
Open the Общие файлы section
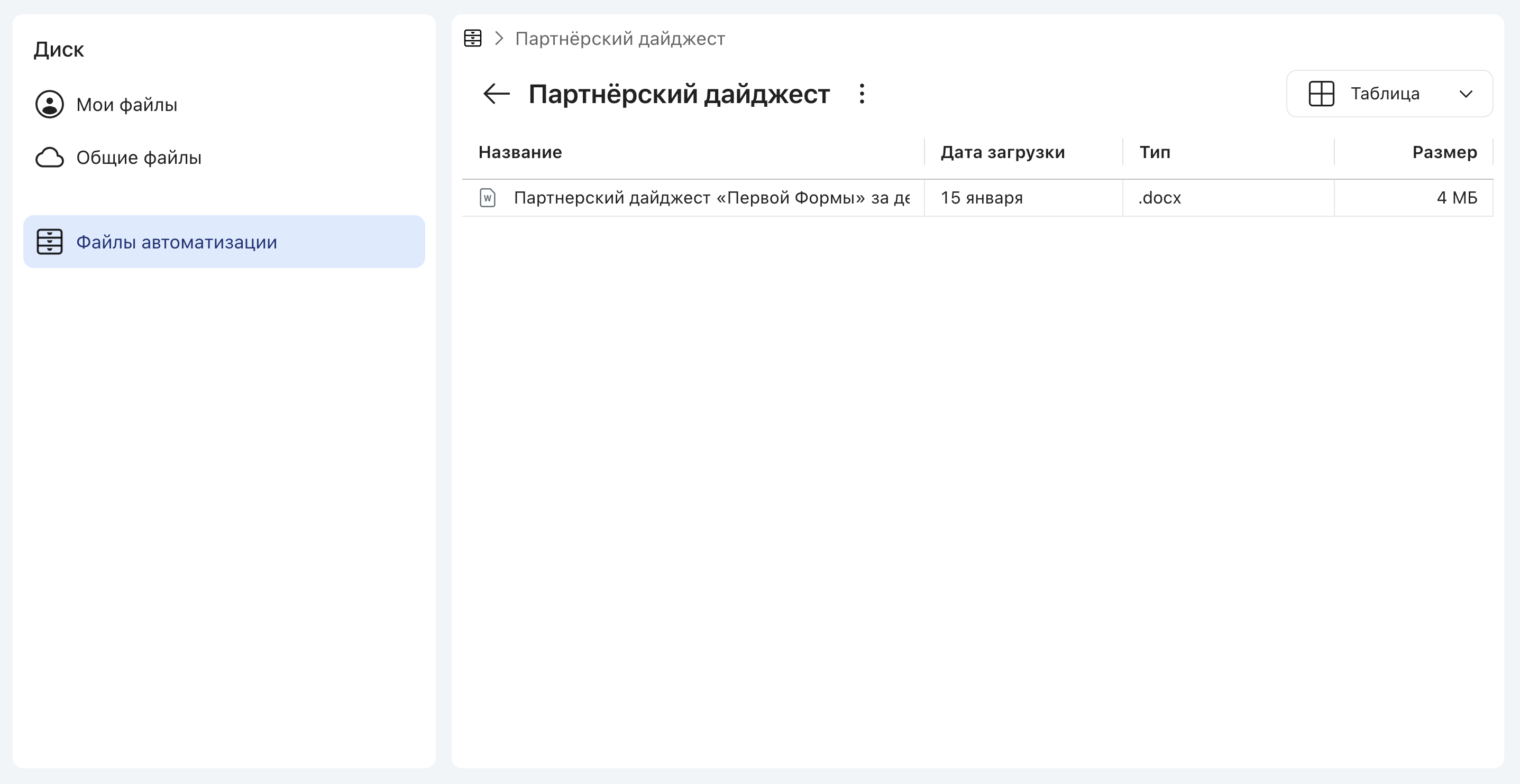coord(224,158)
